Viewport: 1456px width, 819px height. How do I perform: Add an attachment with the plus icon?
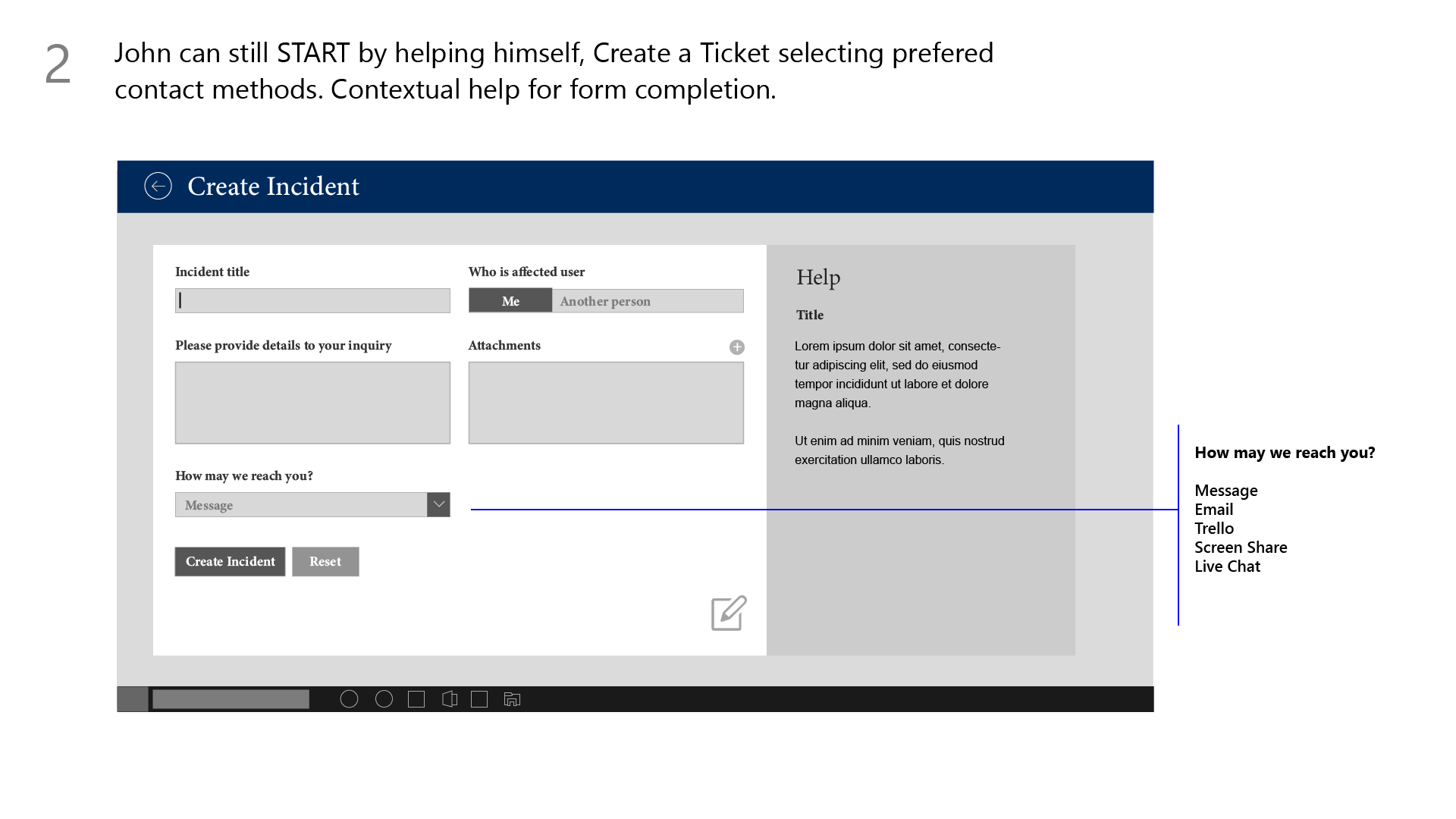click(736, 347)
